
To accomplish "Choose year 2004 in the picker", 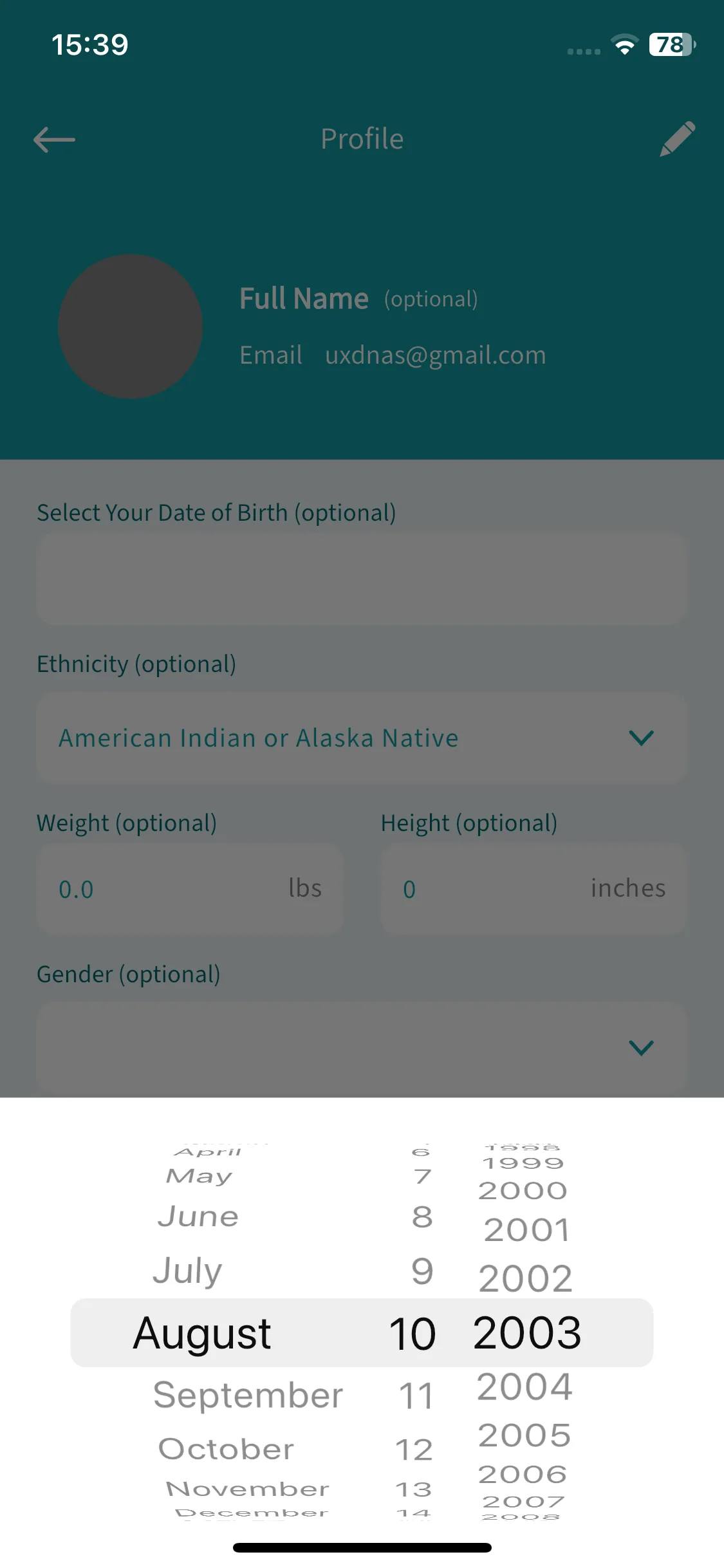I will [524, 1386].
